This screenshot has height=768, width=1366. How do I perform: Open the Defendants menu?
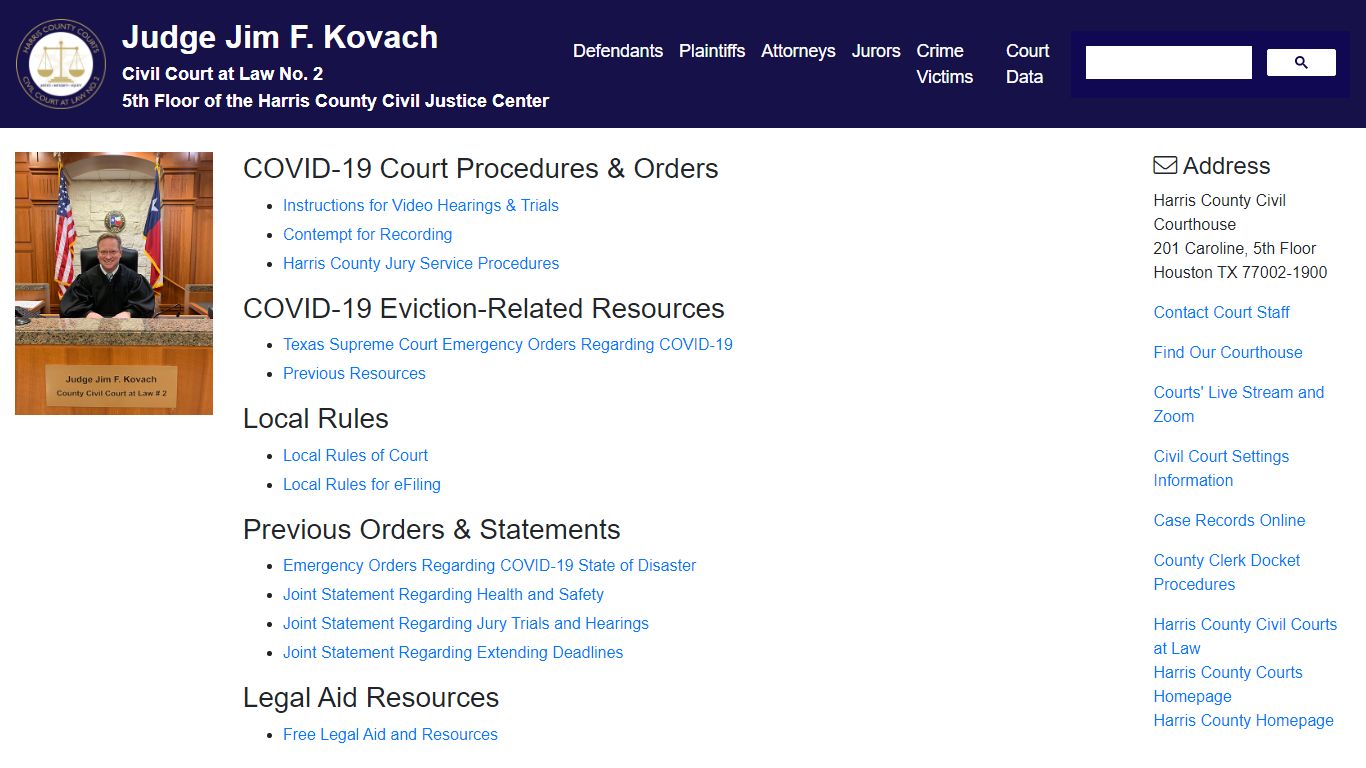(618, 51)
